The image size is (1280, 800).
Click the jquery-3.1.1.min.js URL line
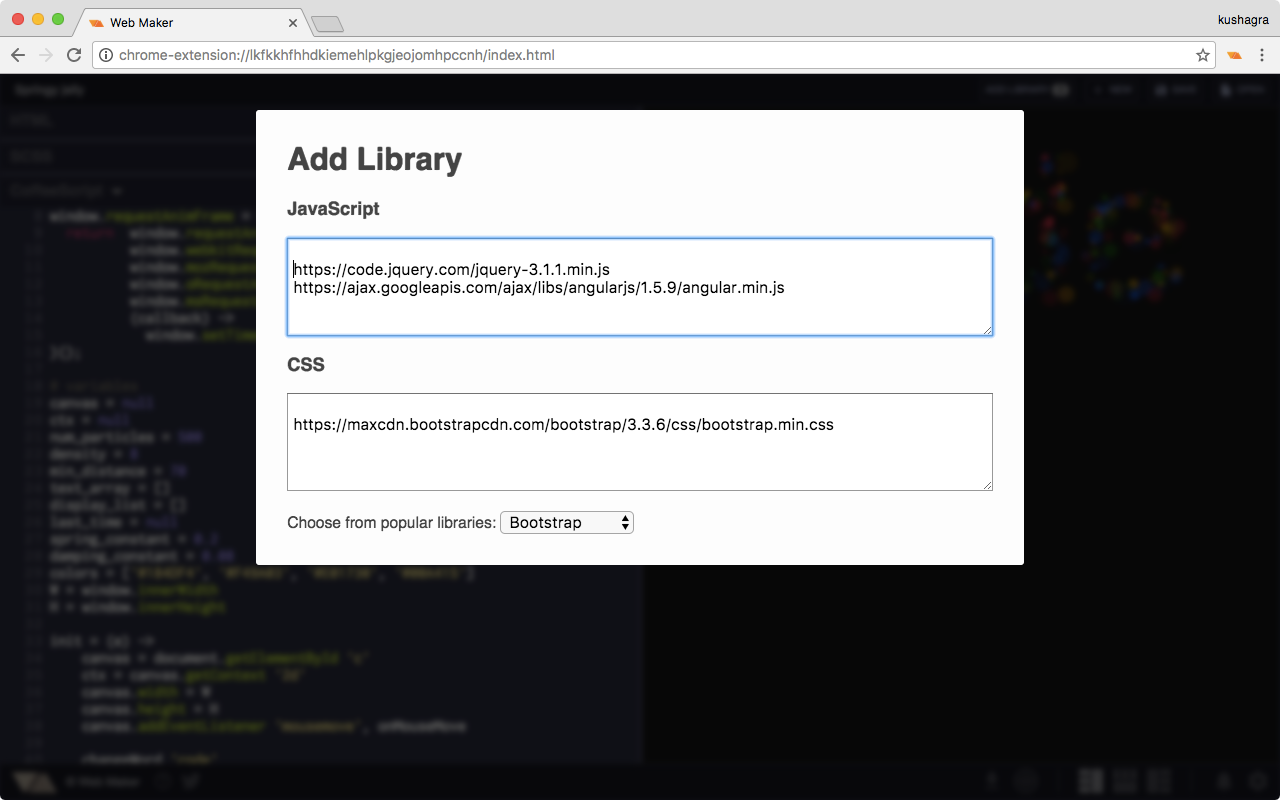451,270
